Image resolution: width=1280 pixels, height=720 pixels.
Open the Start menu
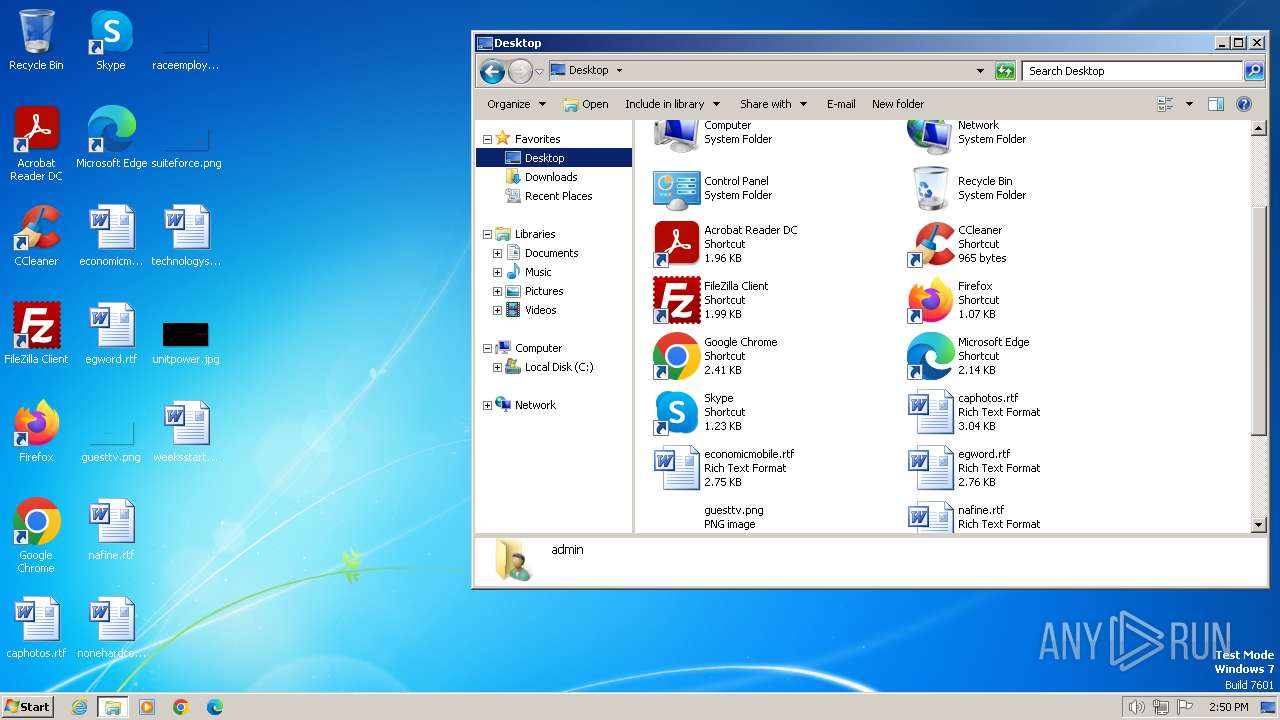point(28,706)
